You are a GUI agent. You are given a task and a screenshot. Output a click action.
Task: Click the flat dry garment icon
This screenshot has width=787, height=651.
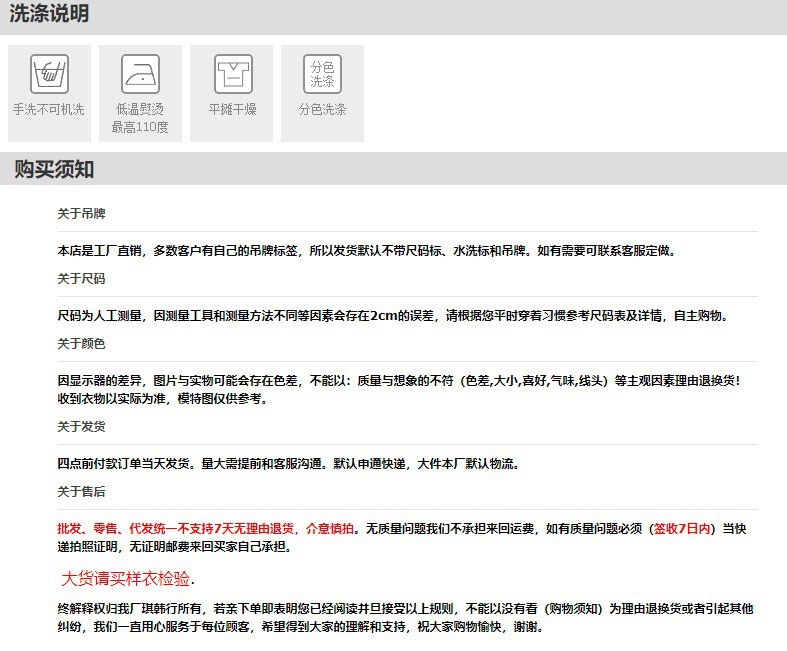coord(232,74)
